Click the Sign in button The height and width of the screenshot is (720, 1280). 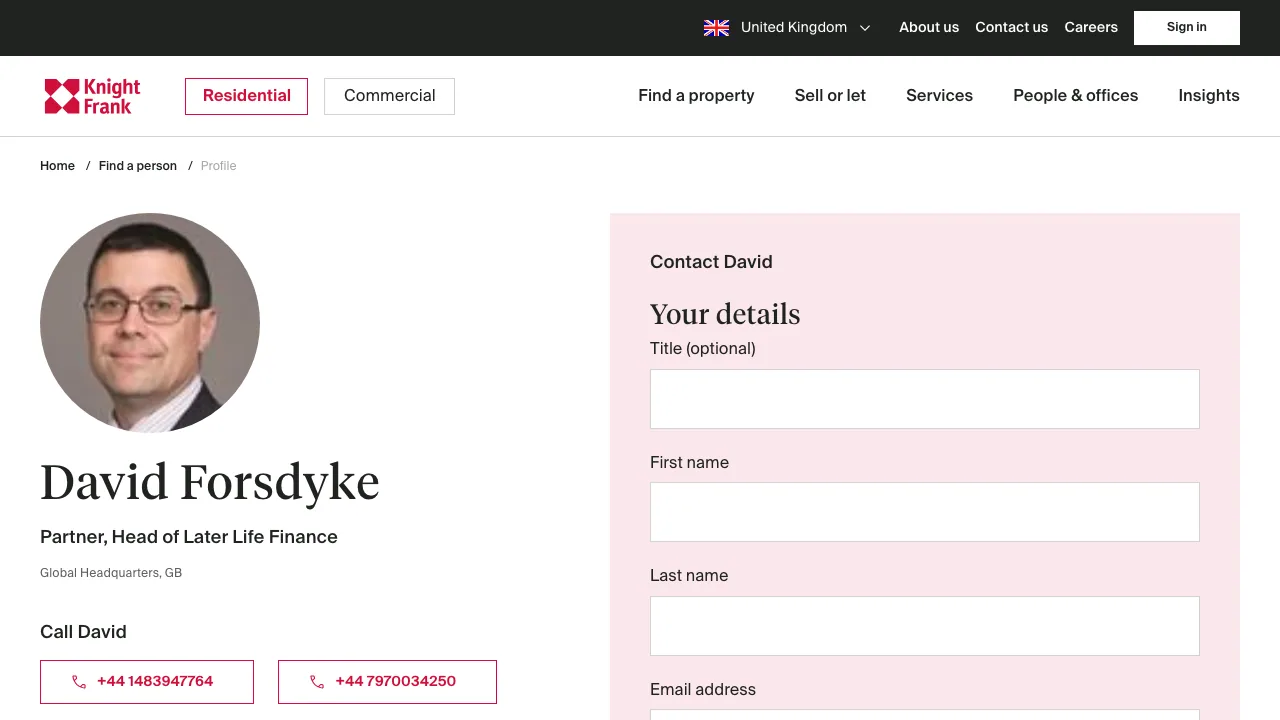coord(1186,27)
